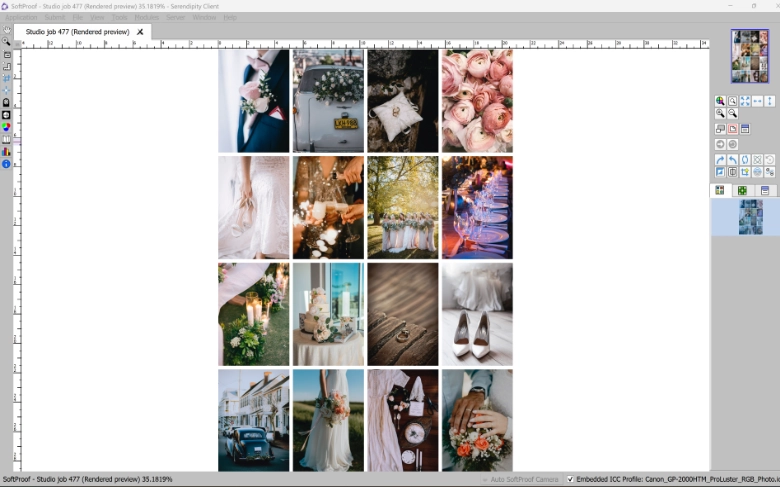Select the crop tool in left toolbar
The image size is (780, 487).
7,66
